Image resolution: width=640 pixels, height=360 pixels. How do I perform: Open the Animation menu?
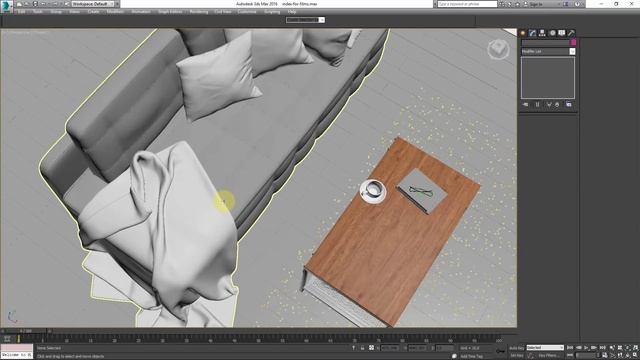[141, 12]
